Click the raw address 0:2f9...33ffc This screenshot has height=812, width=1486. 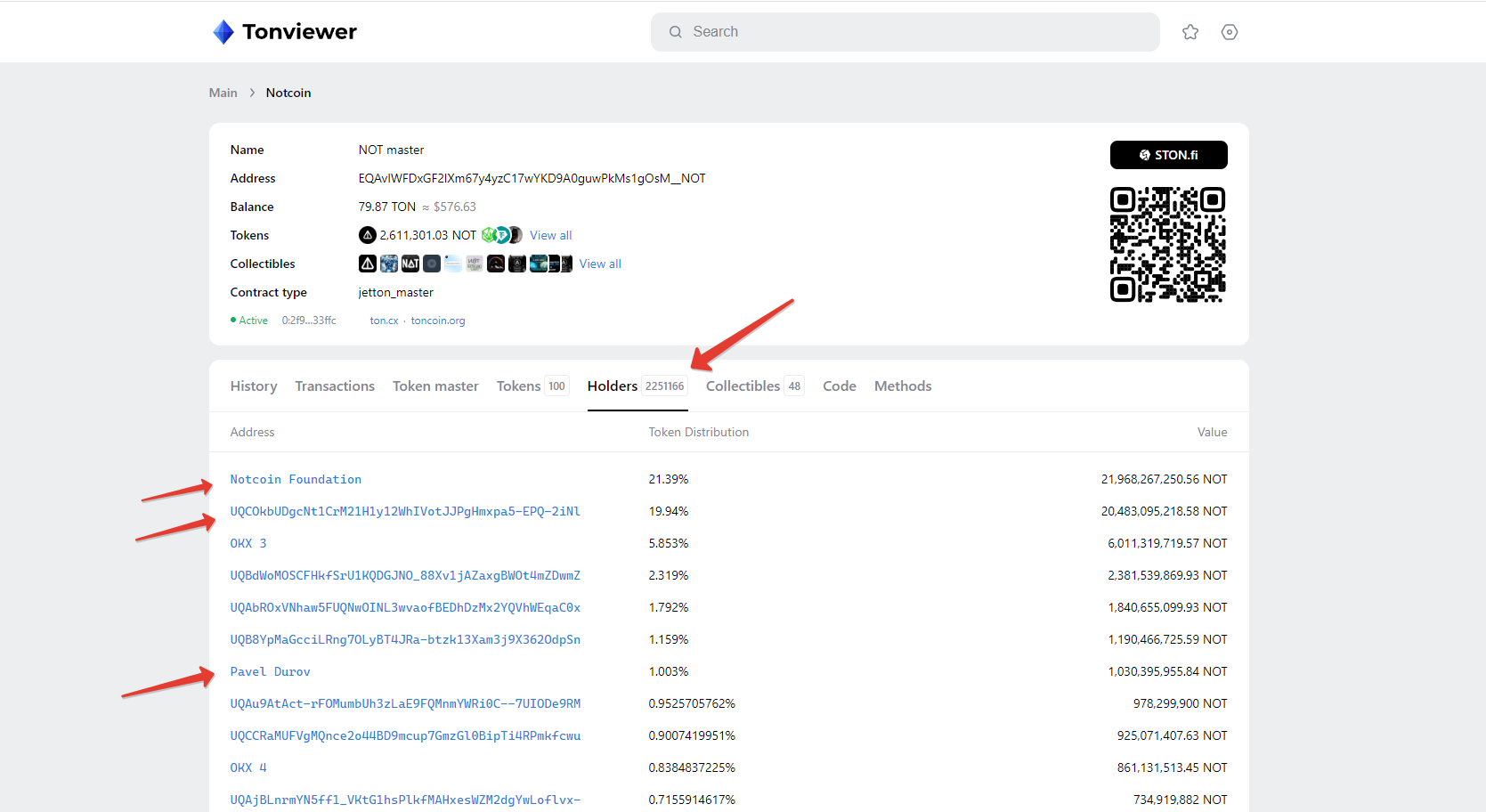click(x=309, y=321)
